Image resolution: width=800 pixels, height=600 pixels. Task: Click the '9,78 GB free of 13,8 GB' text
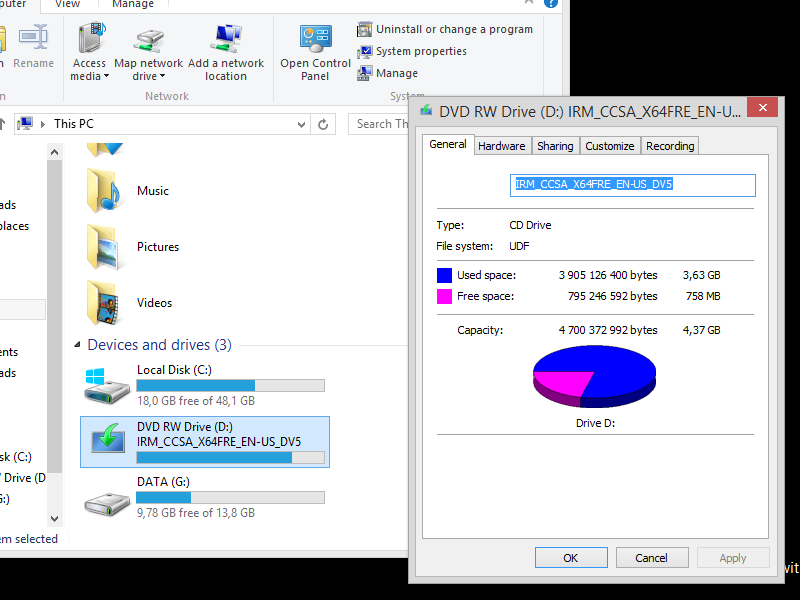pos(196,513)
